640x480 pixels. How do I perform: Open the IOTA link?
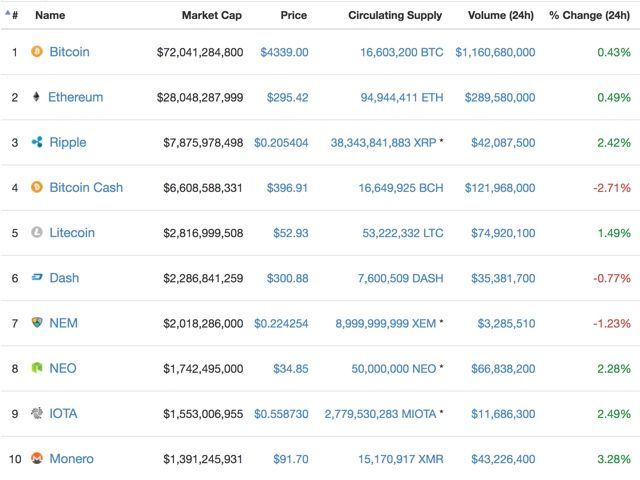(63, 413)
